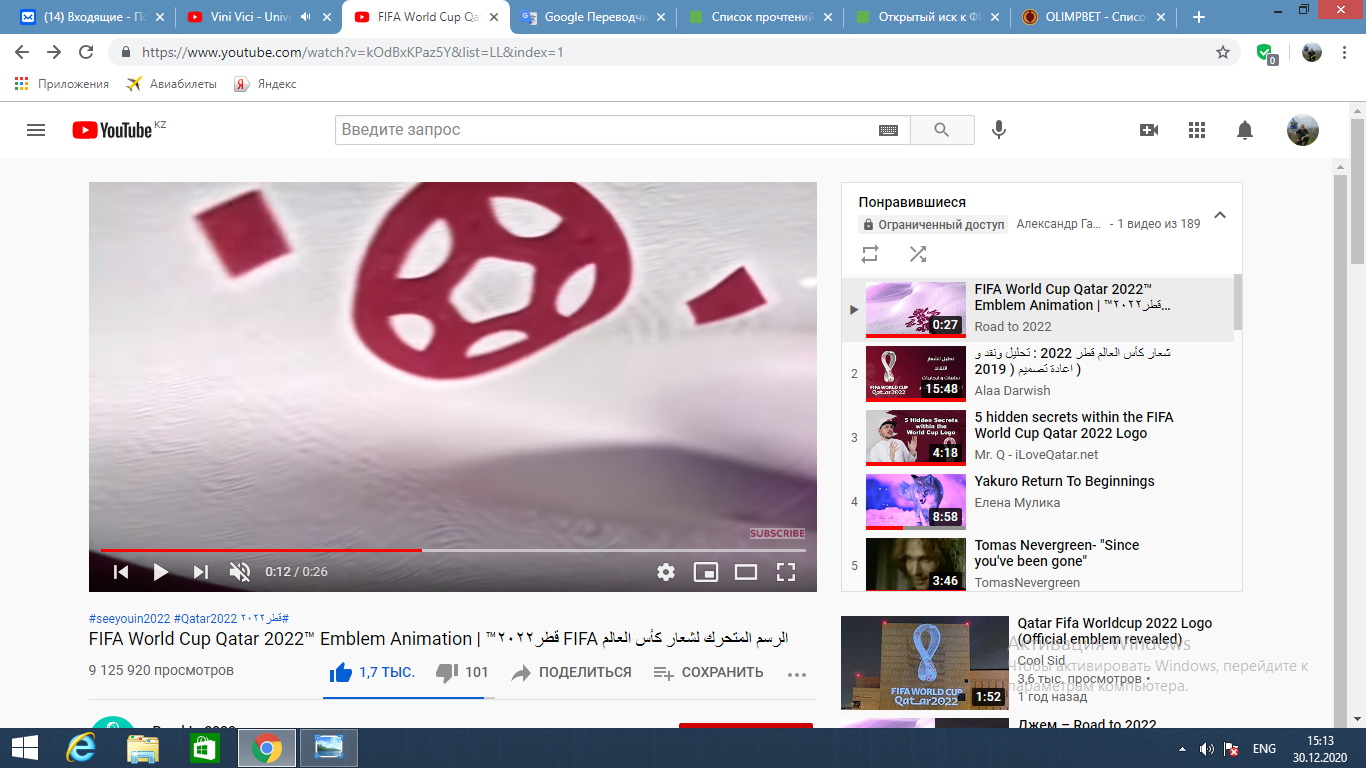
Task: Open video player settings gear
Action: (666, 572)
